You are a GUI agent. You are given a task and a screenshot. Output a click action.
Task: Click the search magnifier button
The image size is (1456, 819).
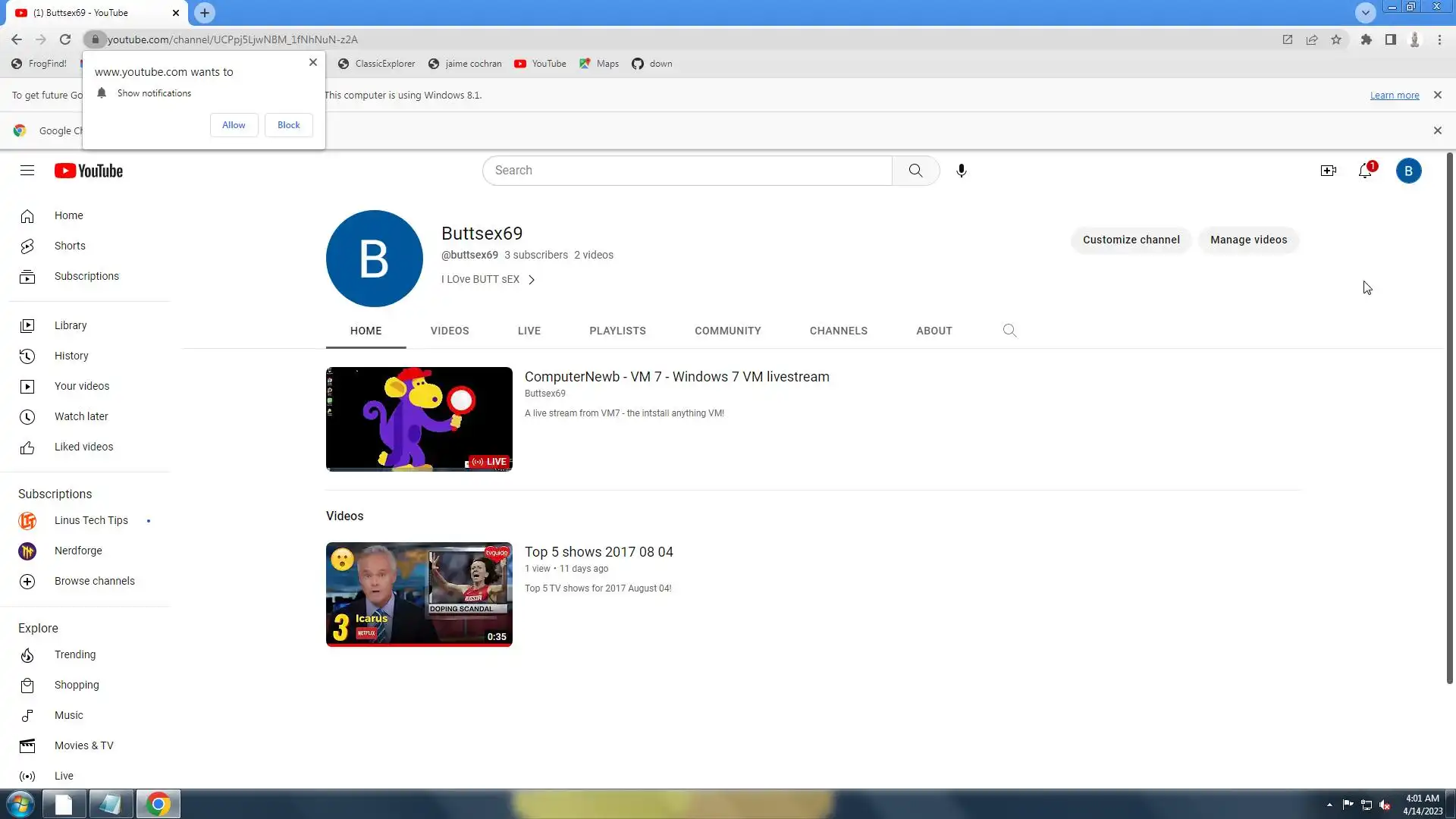(915, 171)
